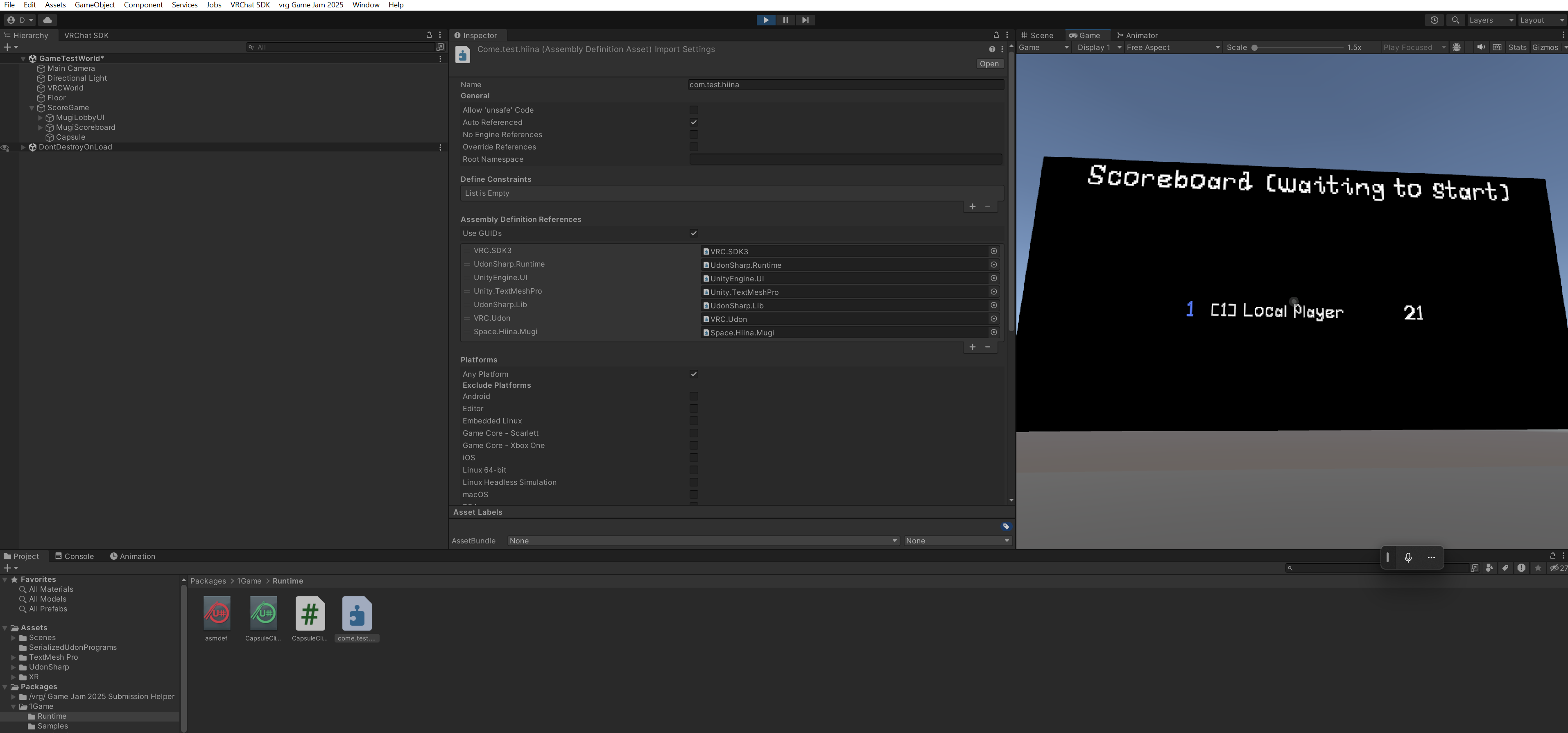The width and height of the screenshot is (1568, 733).
Task: Open the Free Aspect dropdown
Action: pyautogui.click(x=1172, y=48)
